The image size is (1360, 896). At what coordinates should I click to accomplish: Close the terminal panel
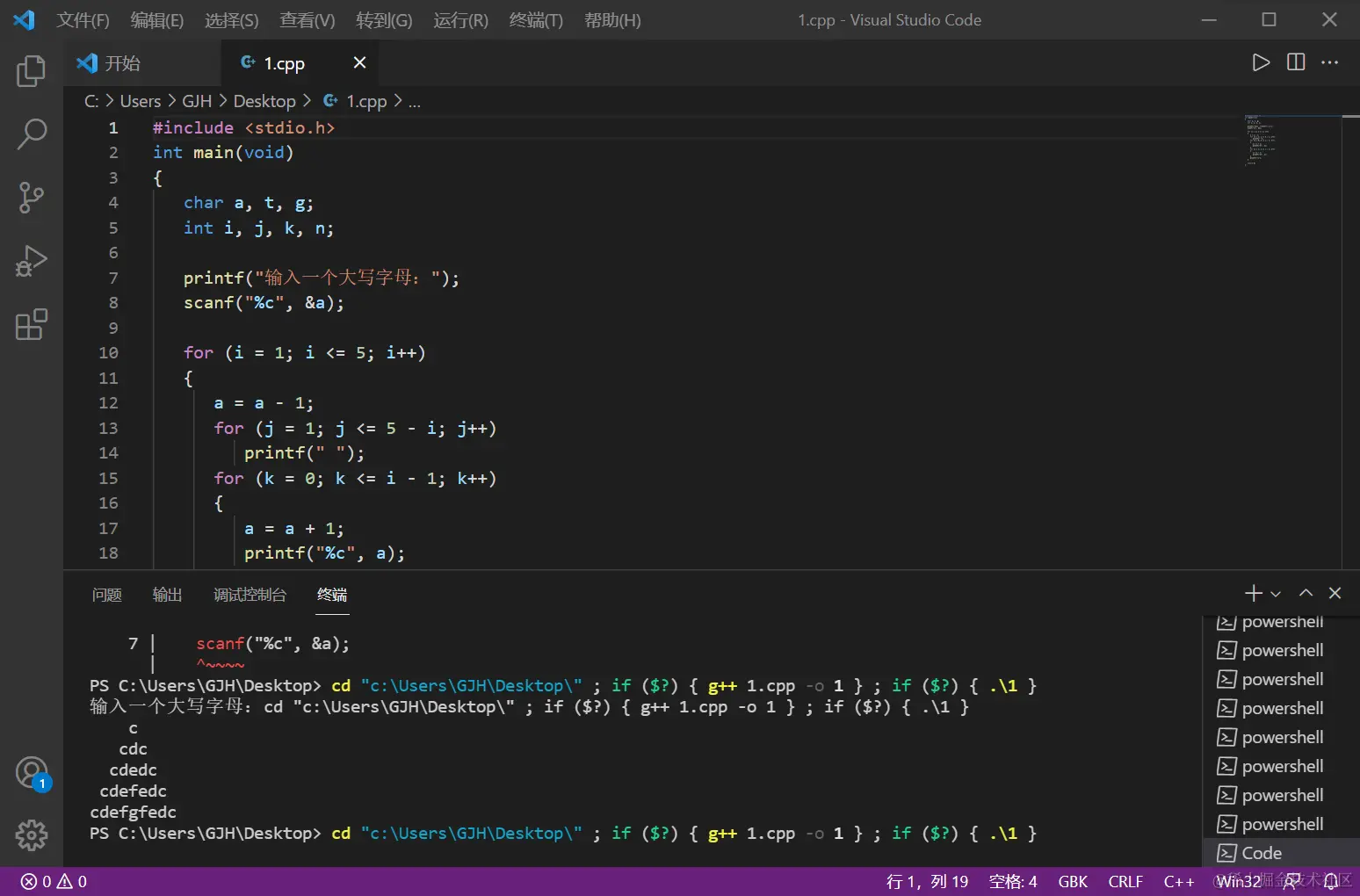coord(1335,594)
